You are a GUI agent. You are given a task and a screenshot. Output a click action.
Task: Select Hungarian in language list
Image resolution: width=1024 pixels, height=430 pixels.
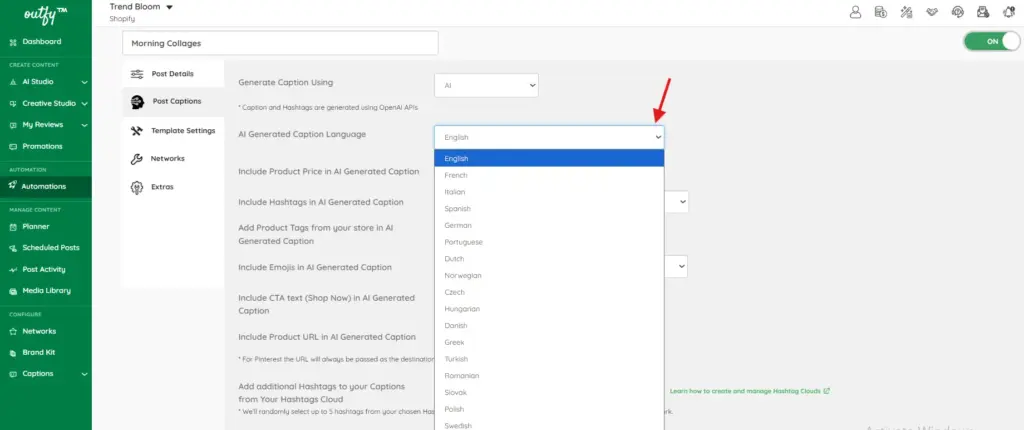click(x=549, y=309)
